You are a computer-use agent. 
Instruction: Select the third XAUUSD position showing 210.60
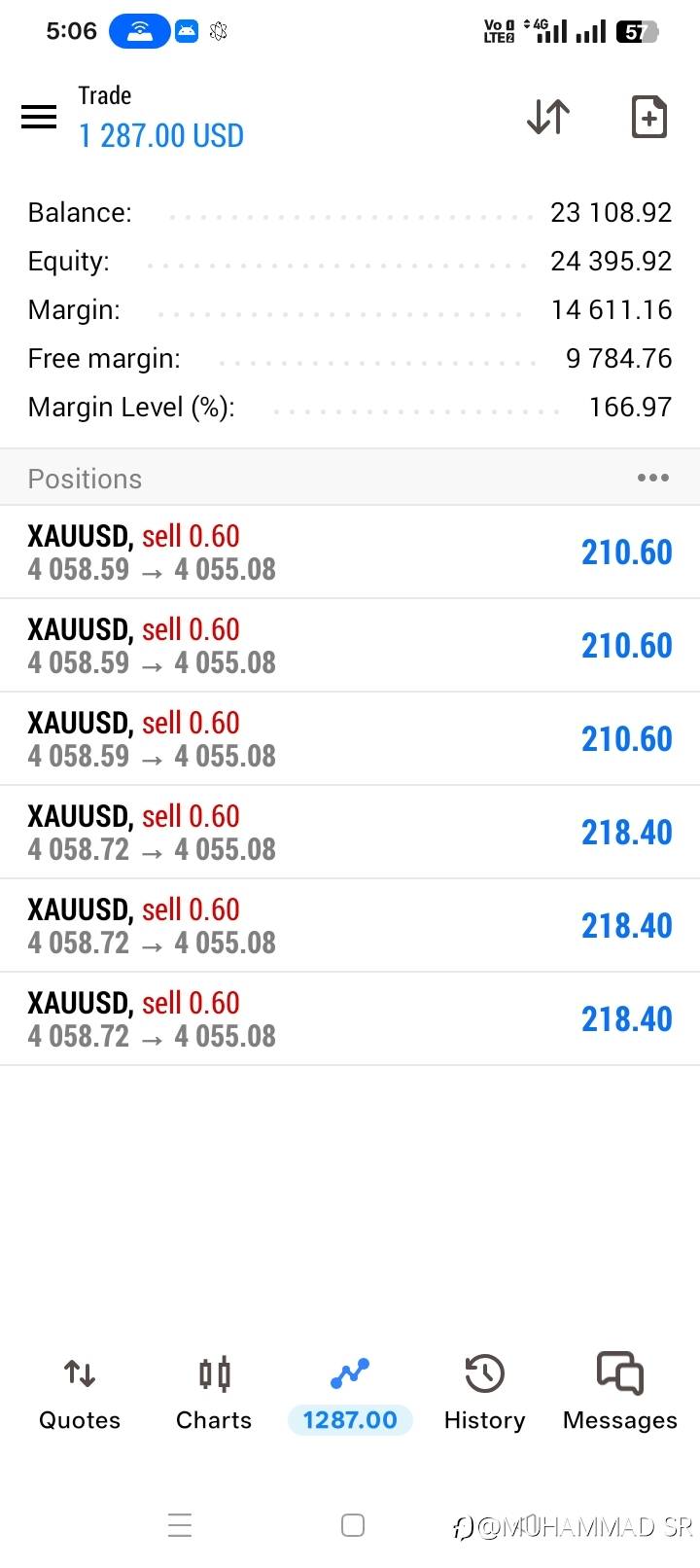(x=350, y=738)
